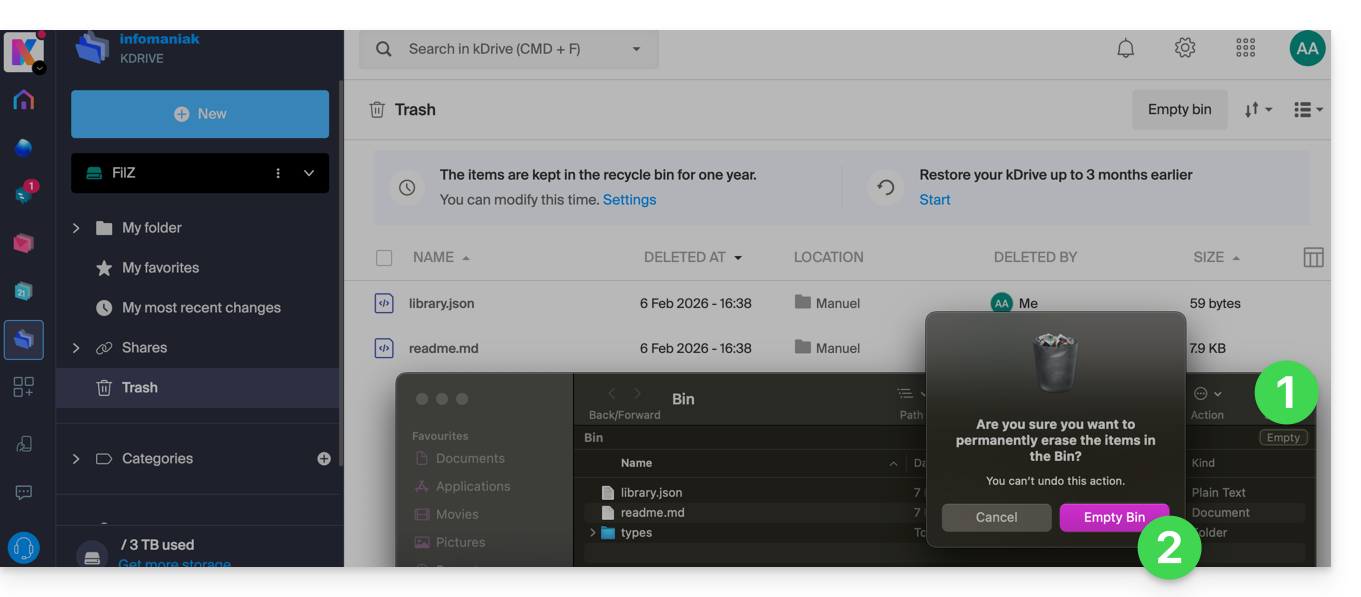
Task: Open My favorites in the sidebar
Action: [x=160, y=268]
